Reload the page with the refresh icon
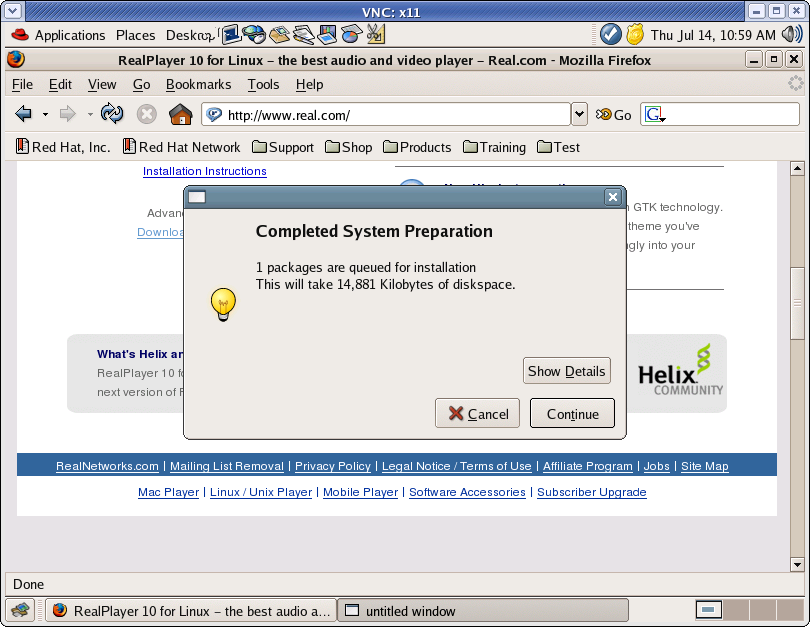The height and width of the screenshot is (627, 810). pyautogui.click(x=112, y=114)
